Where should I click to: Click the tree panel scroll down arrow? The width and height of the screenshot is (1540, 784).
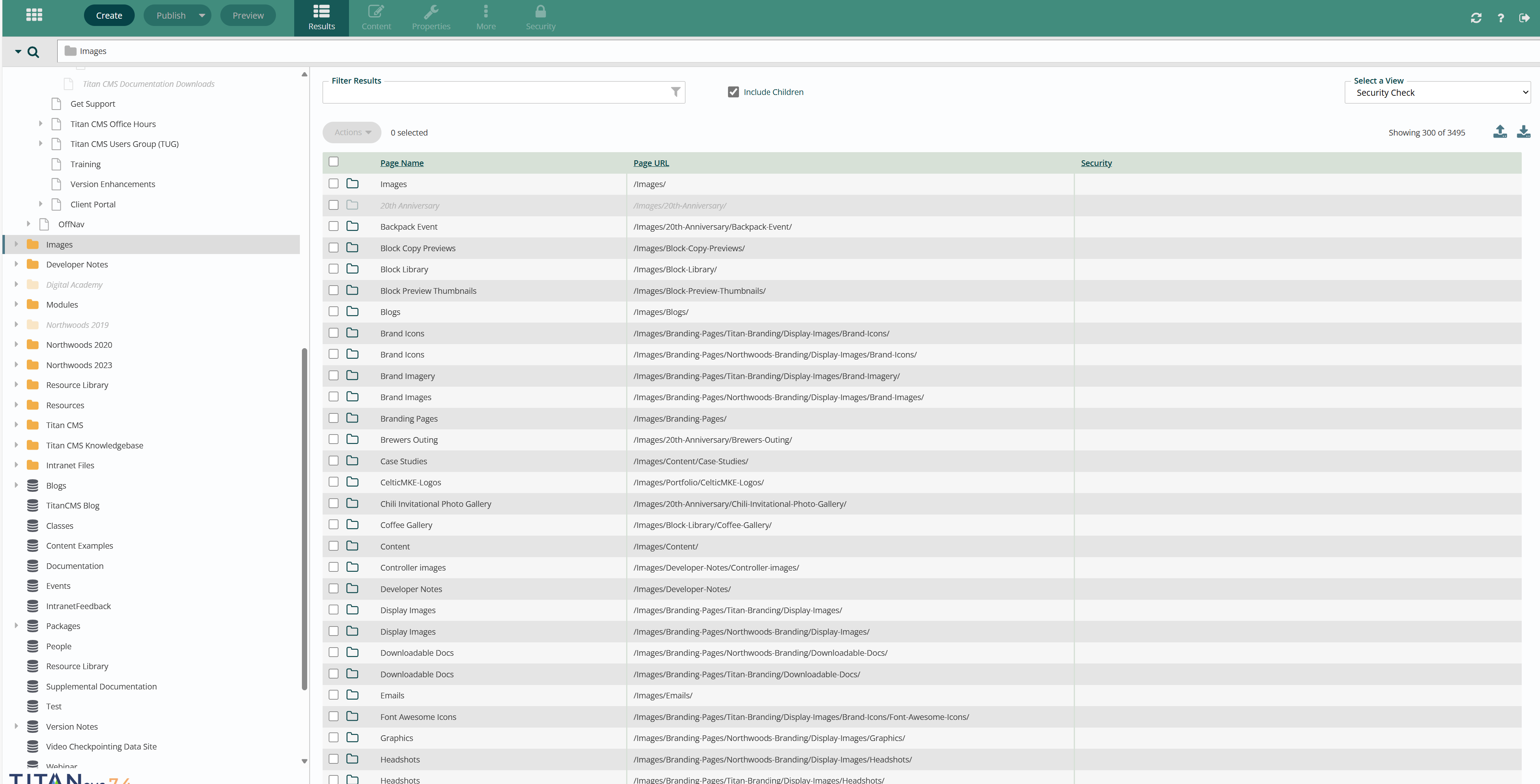point(304,761)
